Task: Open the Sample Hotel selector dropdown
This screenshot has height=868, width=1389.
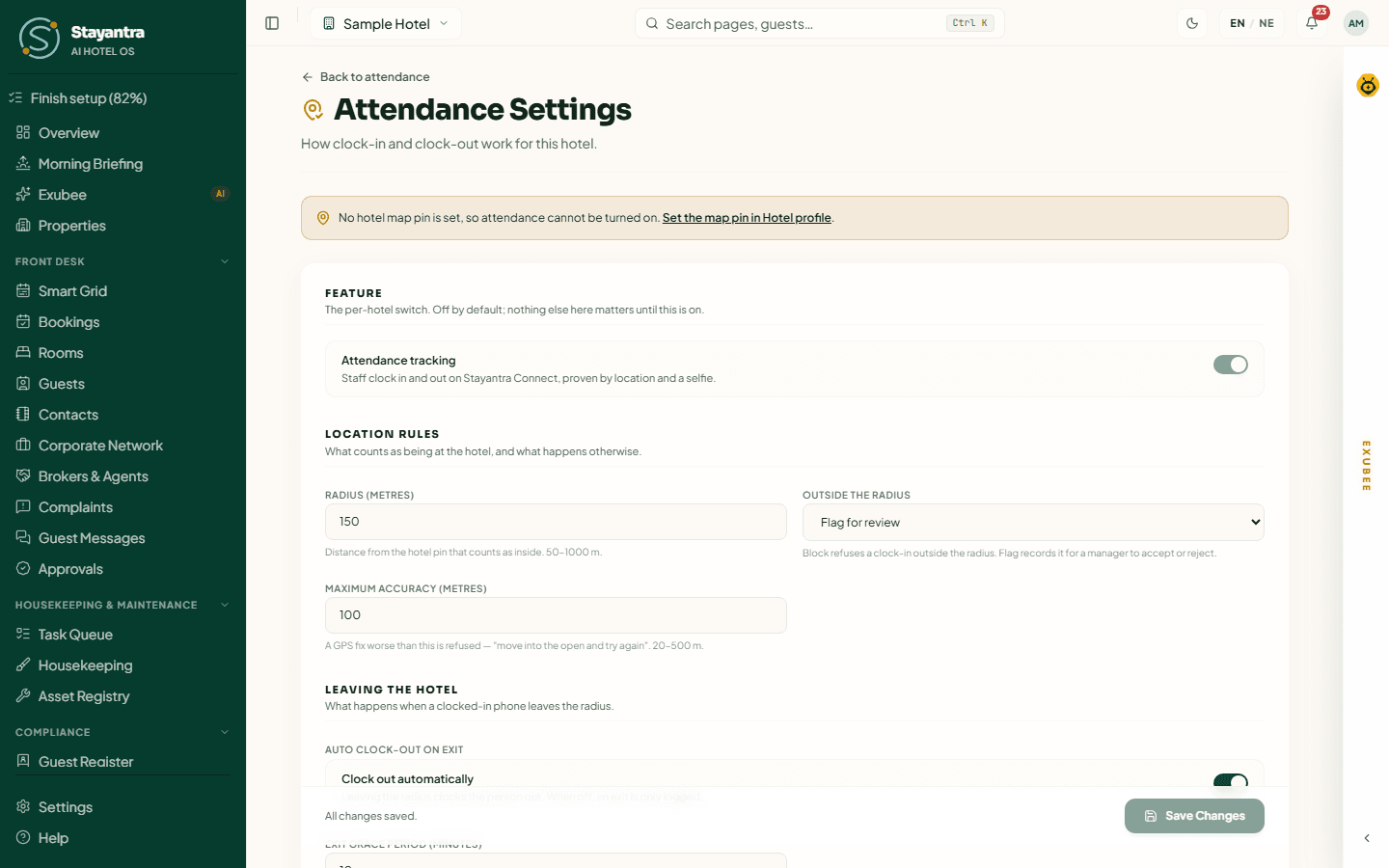Action: click(386, 23)
